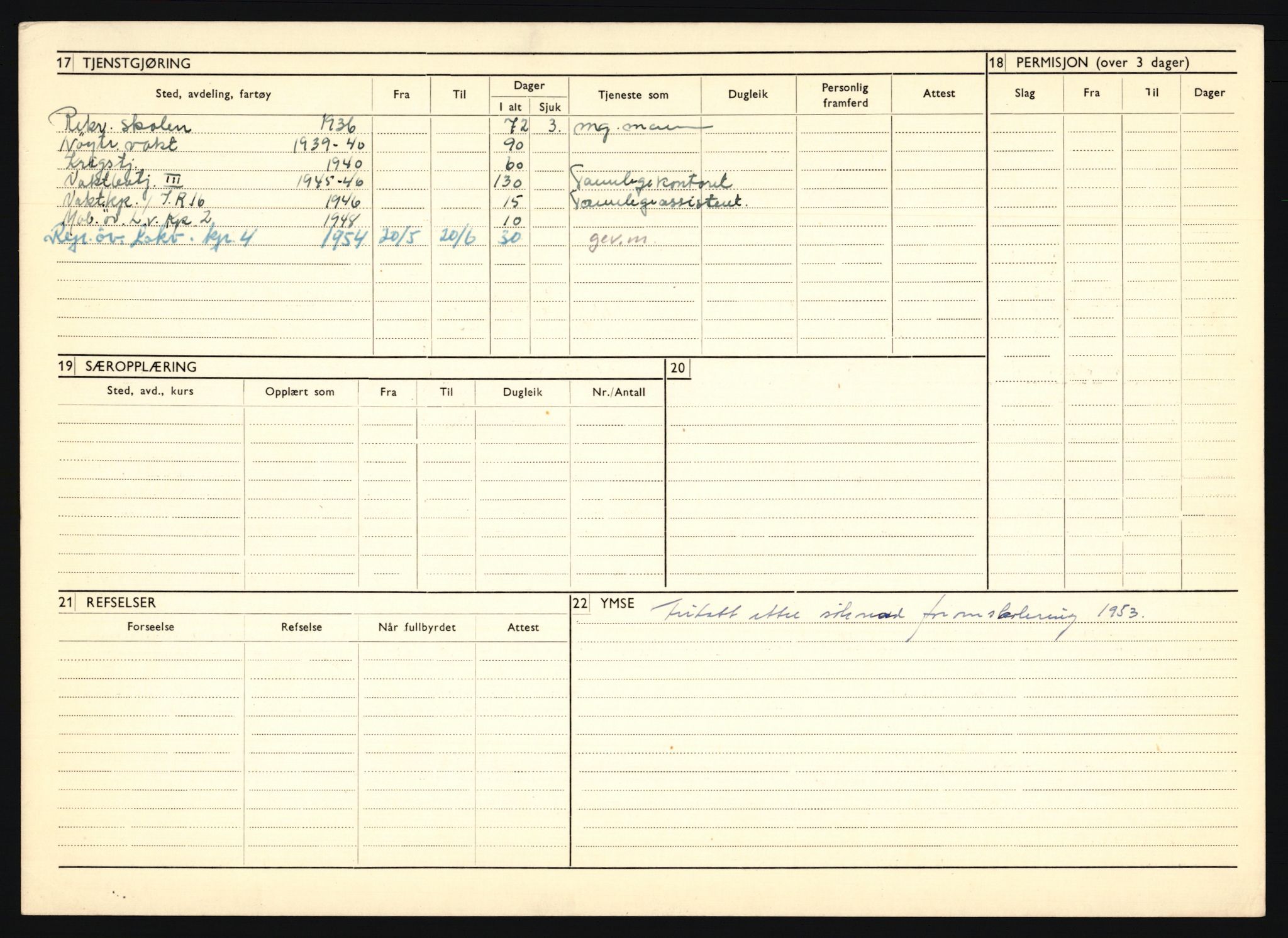1288x938 pixels.
Task: Click the SÆROPPLÆRING section heading
Action: point(141,367)
